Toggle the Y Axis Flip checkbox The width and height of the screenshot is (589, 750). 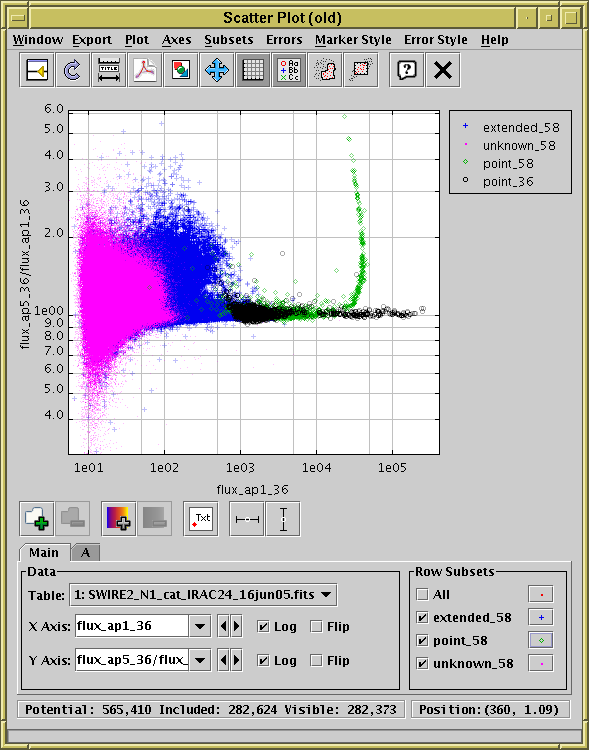pyautogui.click(x=316, y=661)
